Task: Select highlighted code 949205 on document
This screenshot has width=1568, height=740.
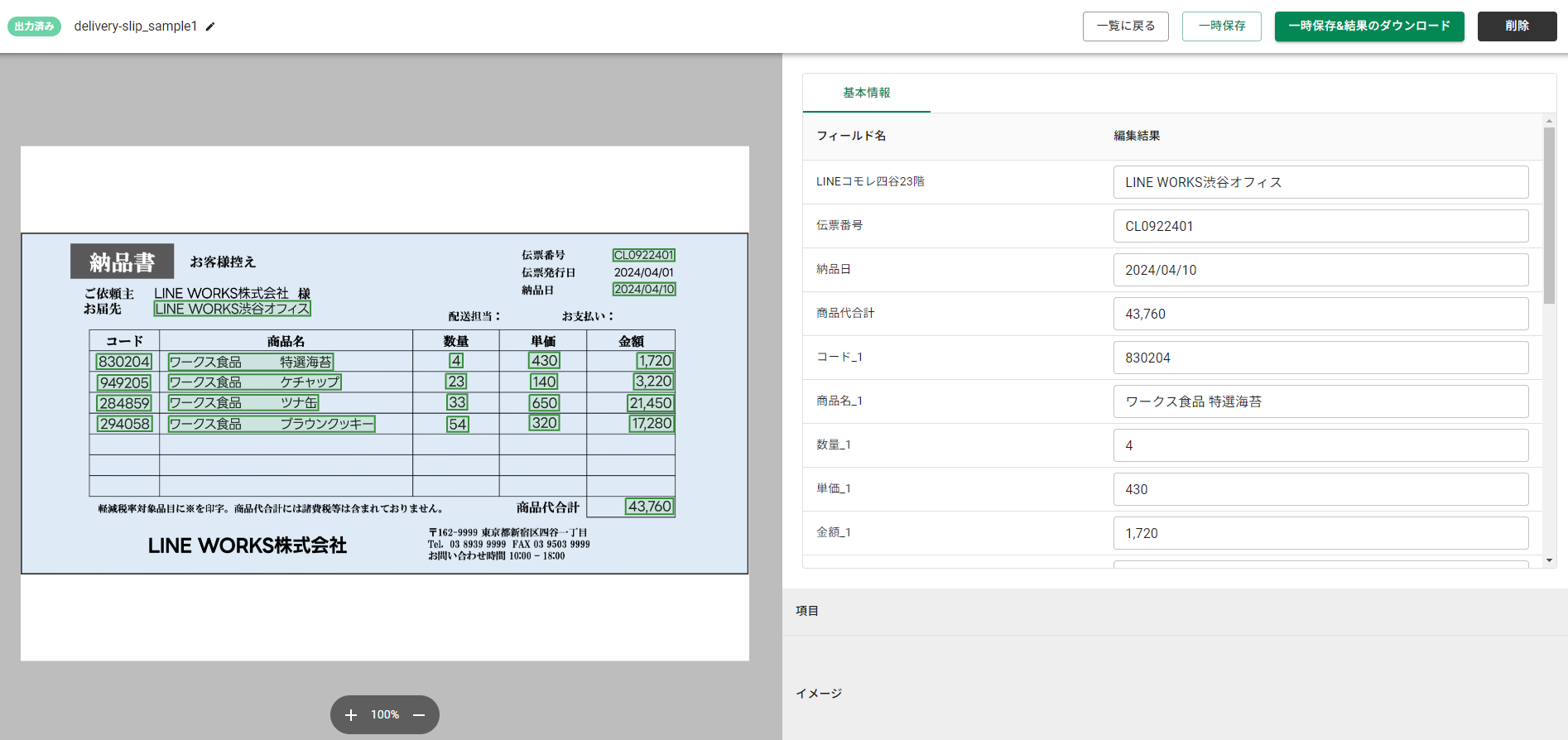Action: pos(124,382)
